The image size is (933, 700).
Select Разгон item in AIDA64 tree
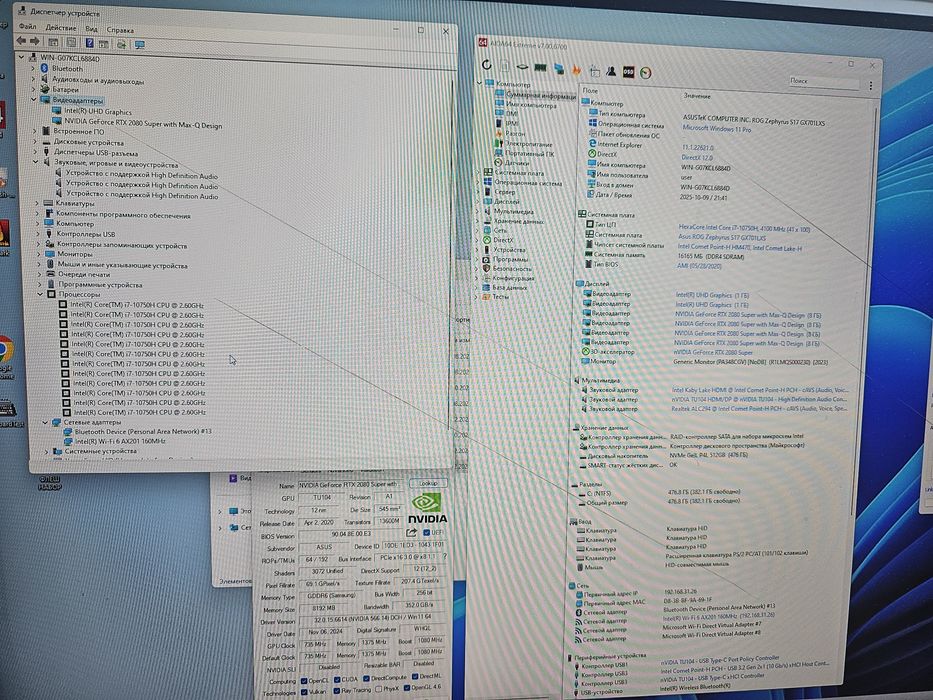pyautogui.click(x=515, y=134)
